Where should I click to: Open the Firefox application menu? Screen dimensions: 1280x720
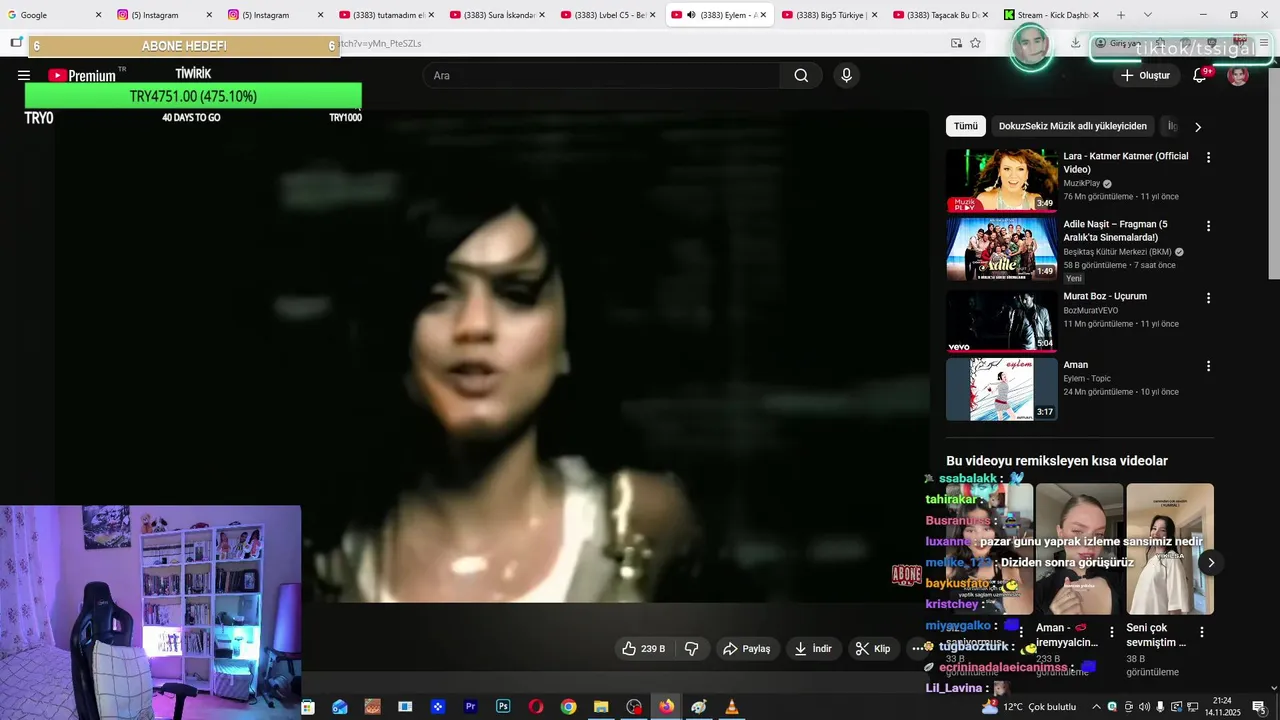coord(1264,43)
